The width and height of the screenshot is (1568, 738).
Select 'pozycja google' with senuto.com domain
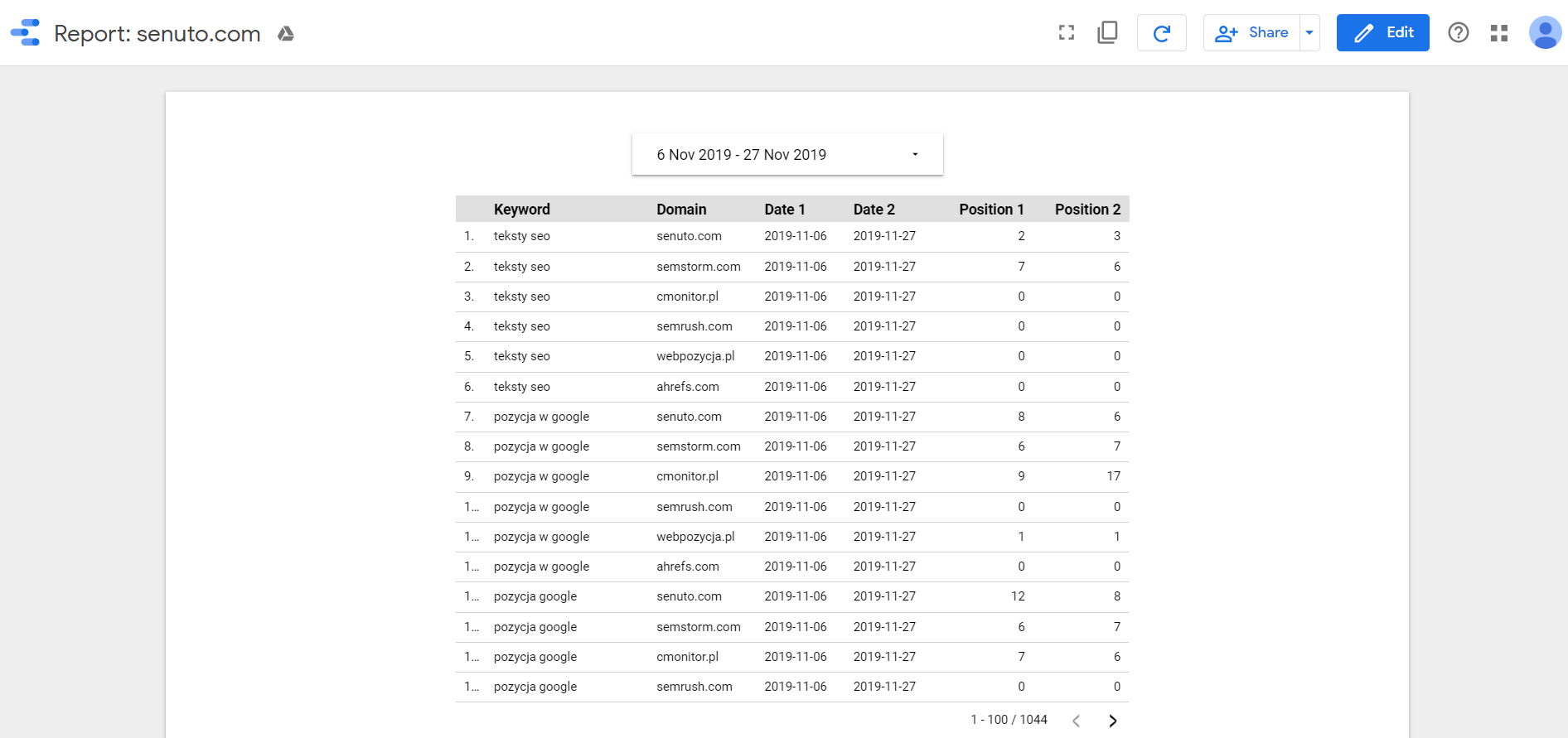[x=535, y=596]
